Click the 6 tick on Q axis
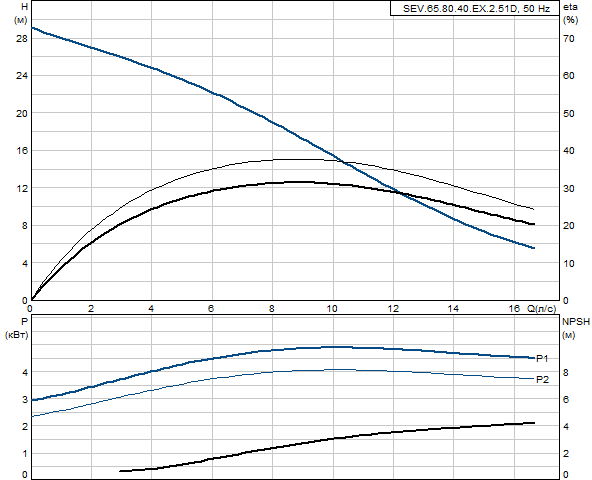 click(211, 309)
